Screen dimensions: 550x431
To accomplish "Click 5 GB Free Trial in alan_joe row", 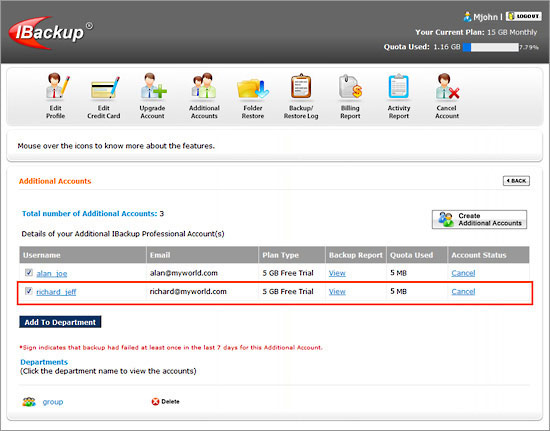I will pyautogui.click(x=288, y=273).
